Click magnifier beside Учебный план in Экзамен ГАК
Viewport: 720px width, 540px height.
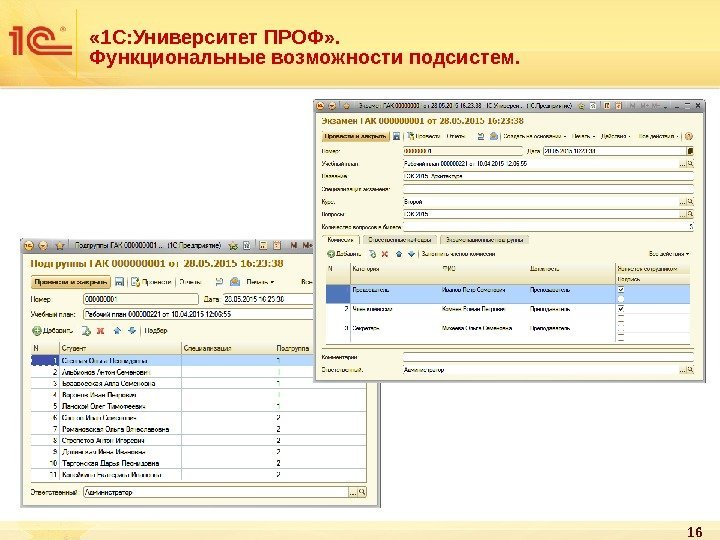coord(690,163)
